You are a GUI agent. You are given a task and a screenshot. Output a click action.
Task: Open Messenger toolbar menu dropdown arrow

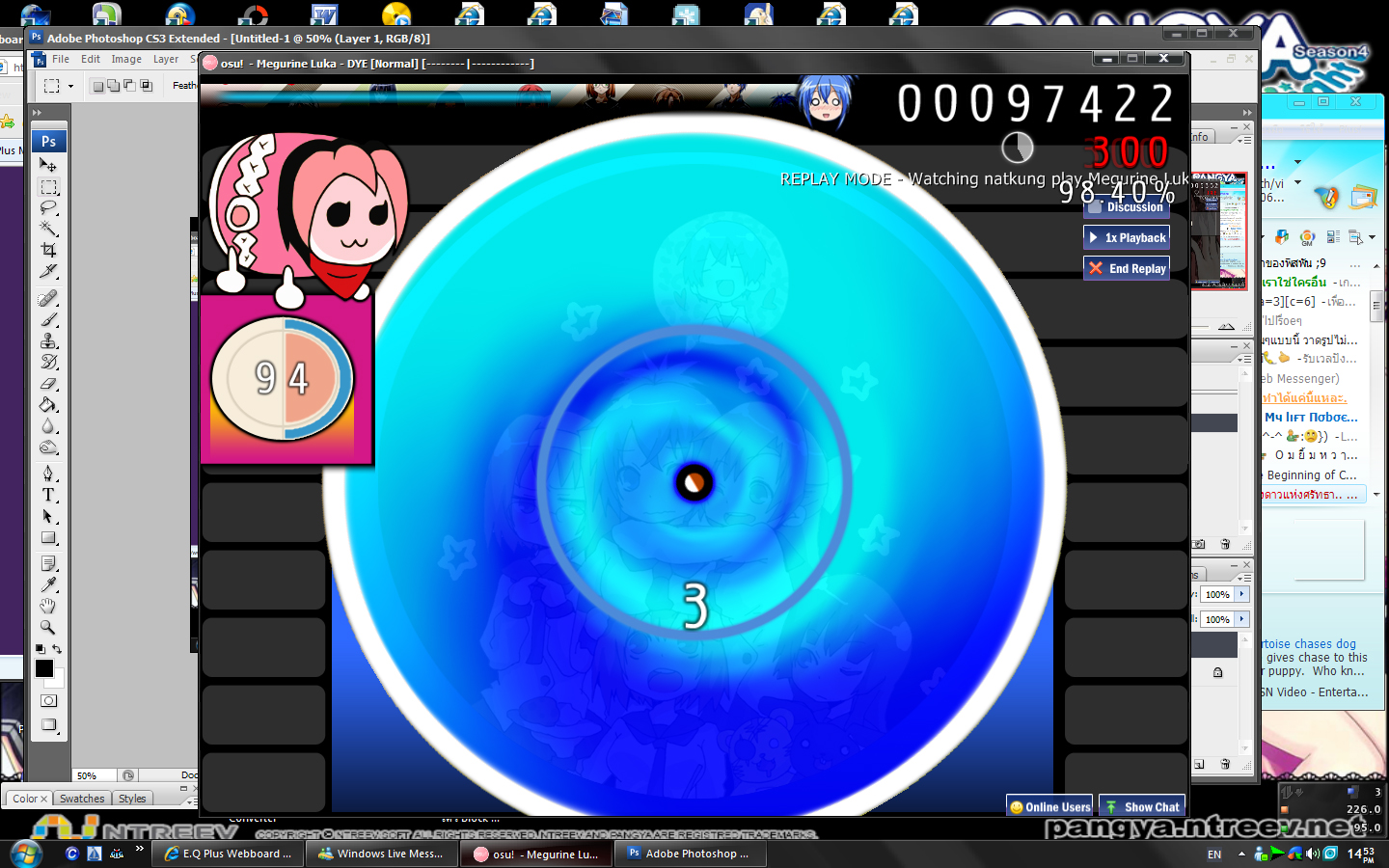(x=1372, y=236)
